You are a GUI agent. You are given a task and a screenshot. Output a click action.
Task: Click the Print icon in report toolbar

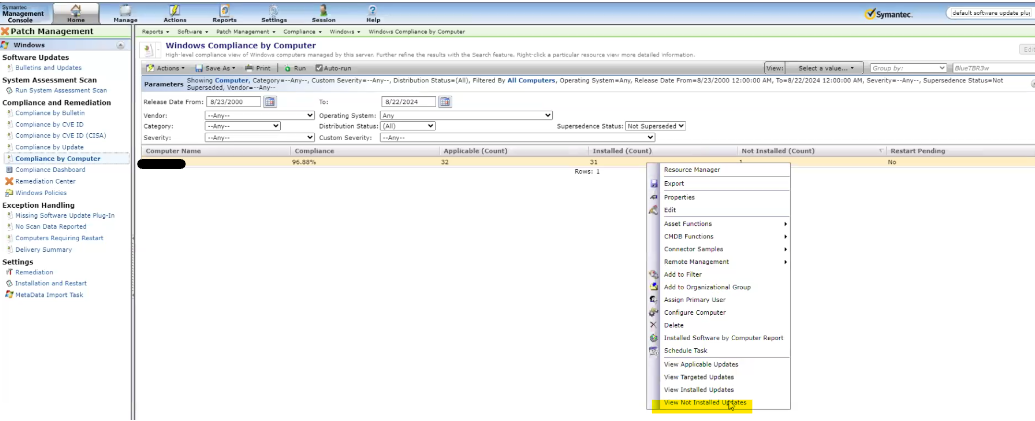tap(257, 67)
